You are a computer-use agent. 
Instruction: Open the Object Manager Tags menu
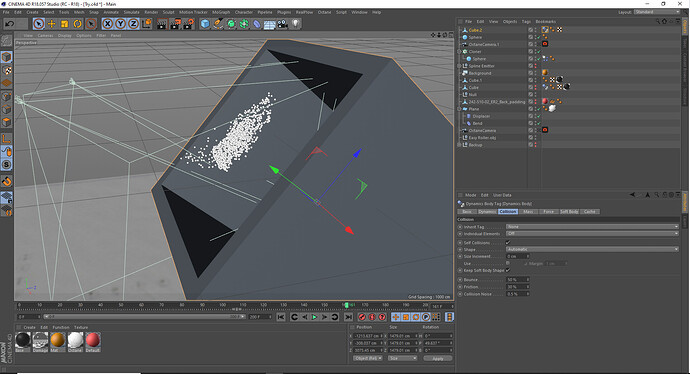point(526,22)
